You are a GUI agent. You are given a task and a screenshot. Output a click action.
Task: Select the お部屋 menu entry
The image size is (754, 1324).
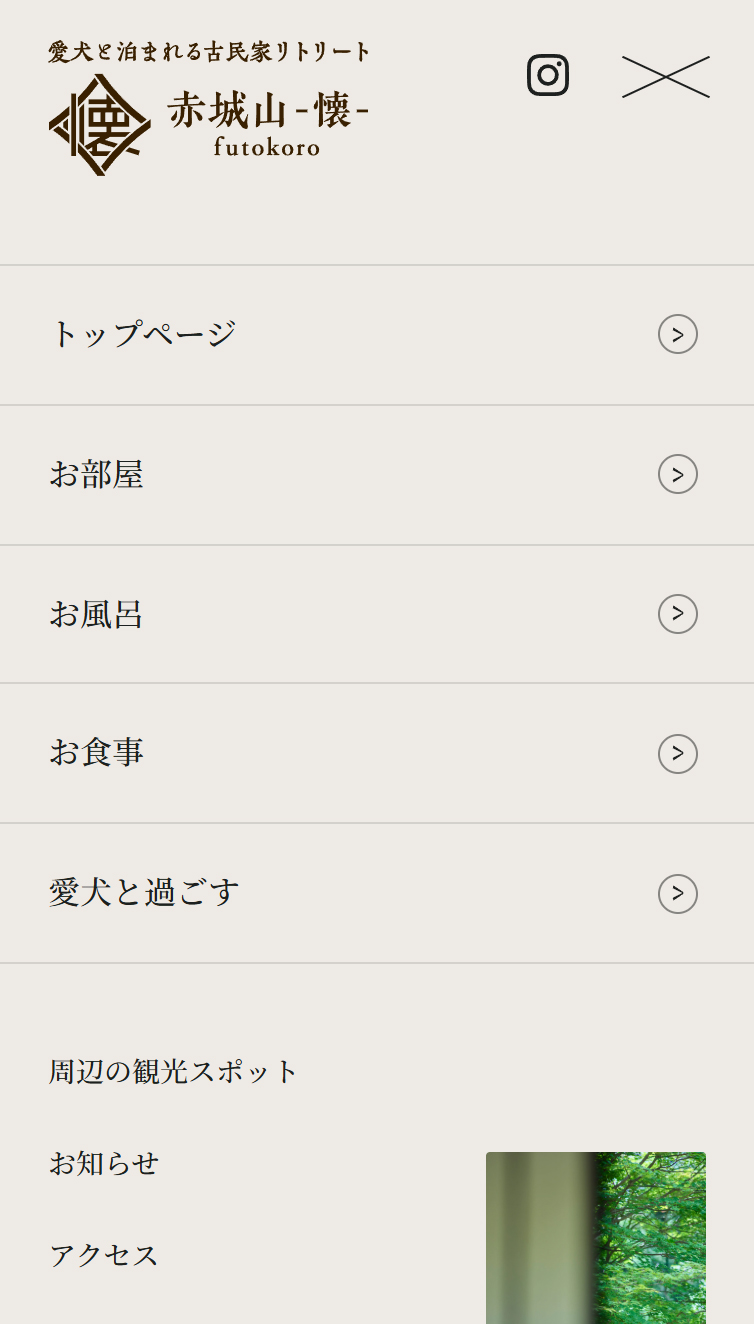pyautogui.click(x=377, y=475)
